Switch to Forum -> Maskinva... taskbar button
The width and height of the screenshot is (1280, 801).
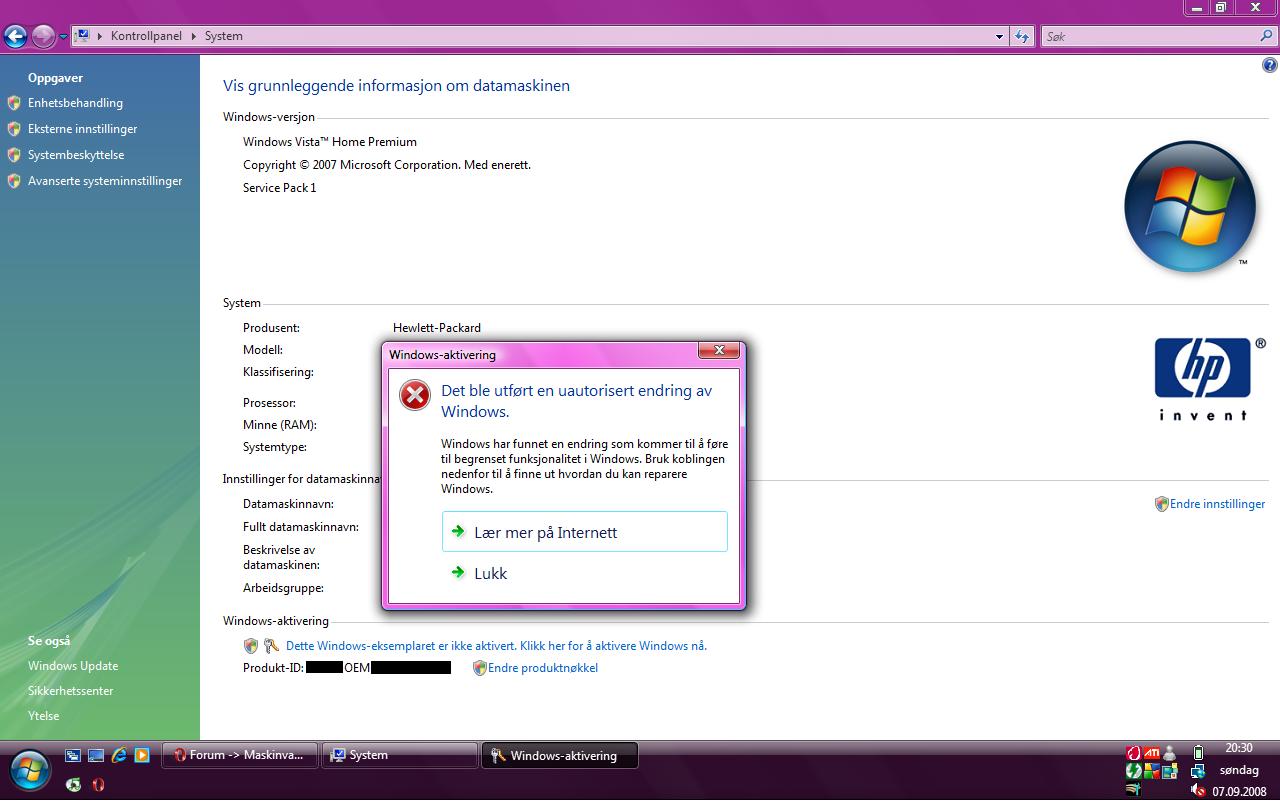pos(240,756)
